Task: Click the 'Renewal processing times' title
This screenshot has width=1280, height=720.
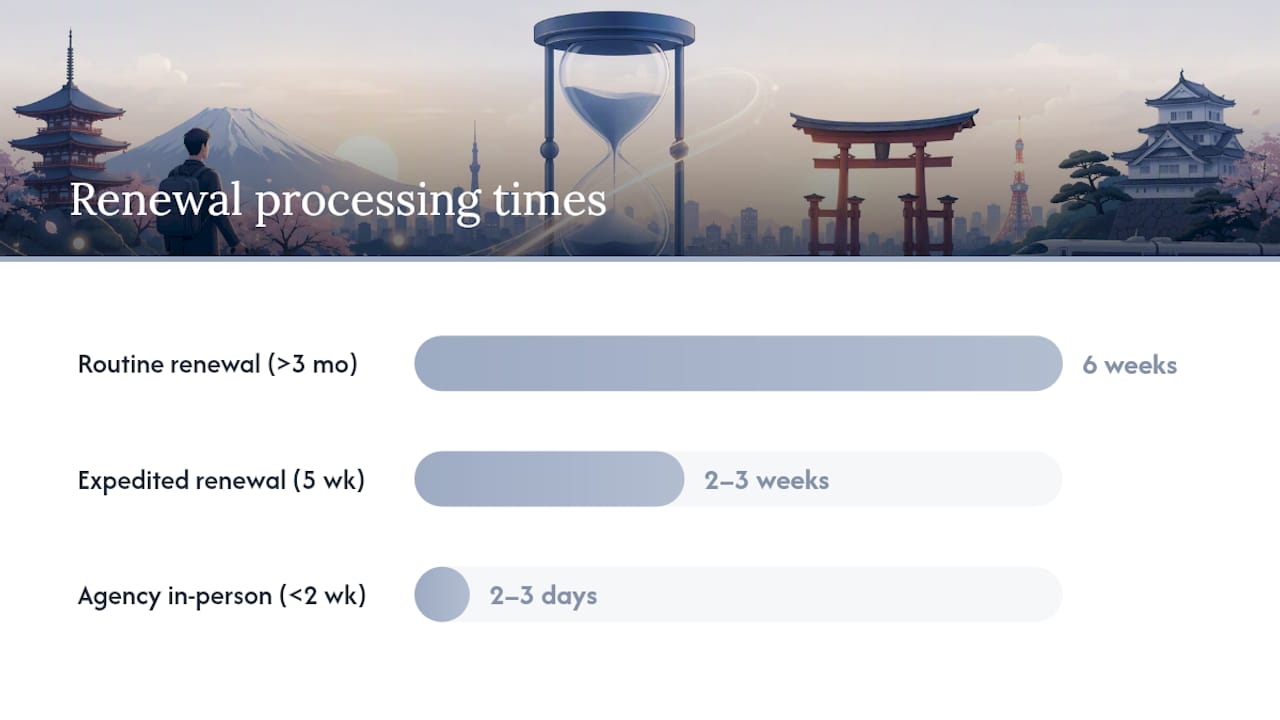Action: tap(338, 200)
